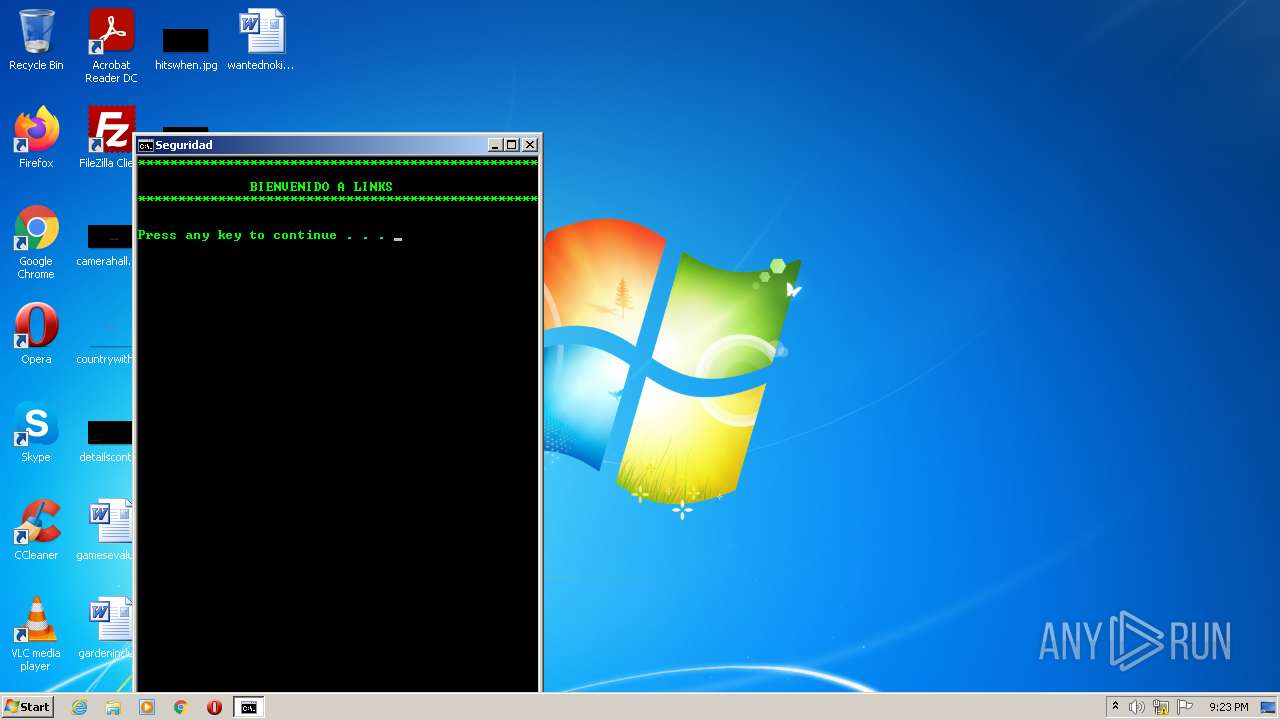Open the network tray icon
This screenshot has width=1280, height=720.
(x=1161, y=707)
